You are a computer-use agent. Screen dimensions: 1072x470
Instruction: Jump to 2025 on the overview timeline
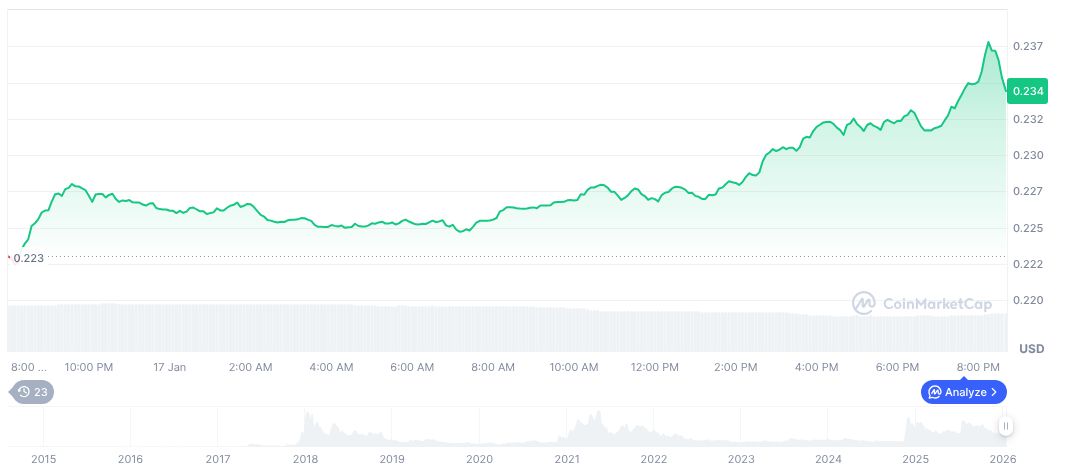915,458
